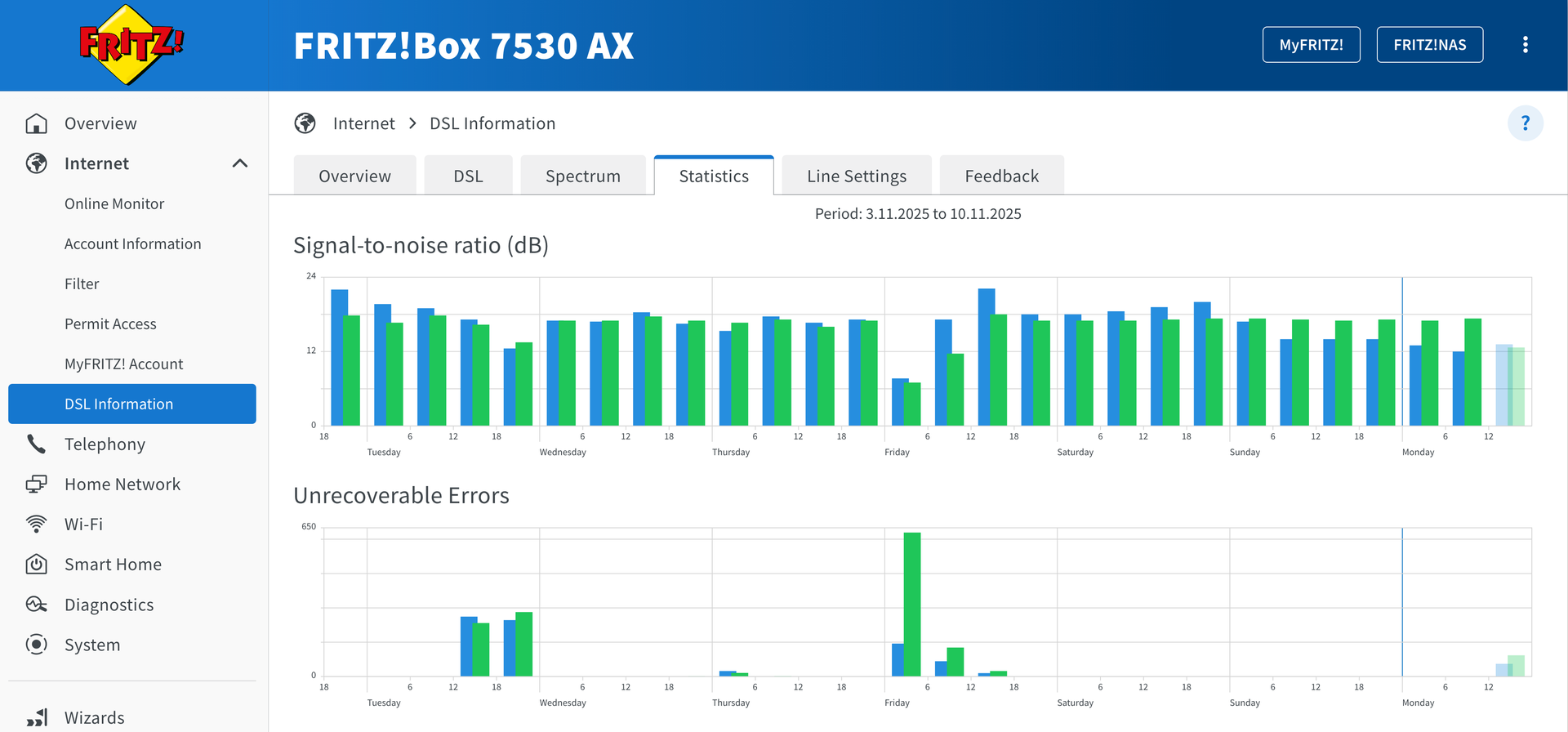Click the Smart Home icon
This screenshot has width=1568, height=732.
[36, 565]
